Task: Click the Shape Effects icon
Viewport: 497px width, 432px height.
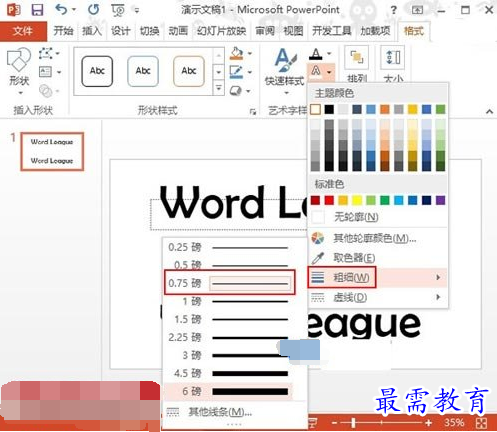Action: [236, 91]
